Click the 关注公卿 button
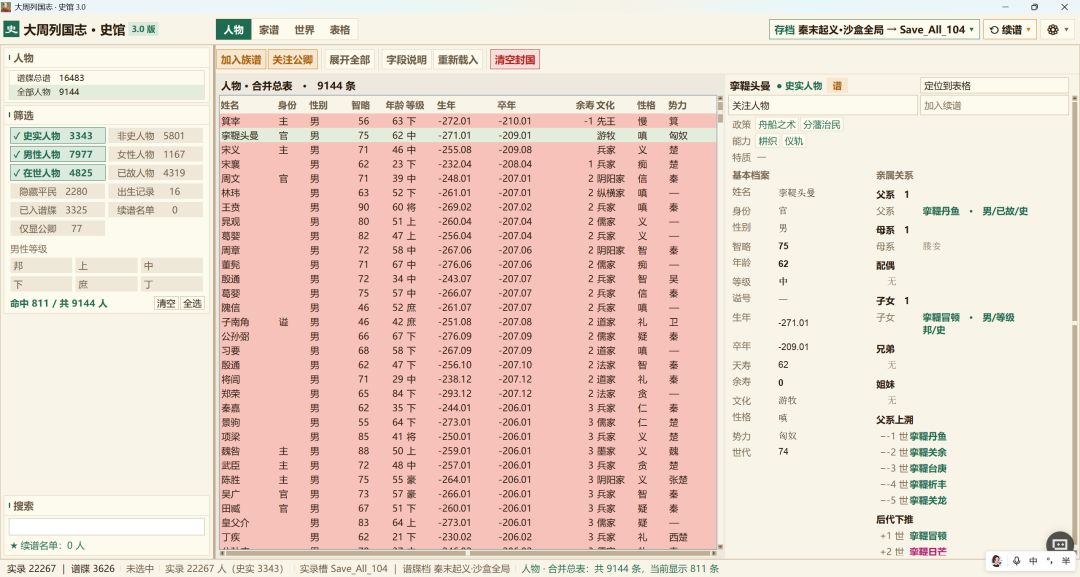Screen dimensions: 1080x577 point(293,60)
